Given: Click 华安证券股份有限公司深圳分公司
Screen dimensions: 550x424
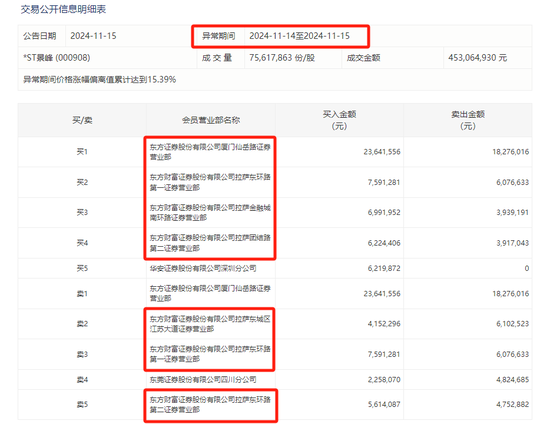Looking at the screenshot, I should pos(203,269).
